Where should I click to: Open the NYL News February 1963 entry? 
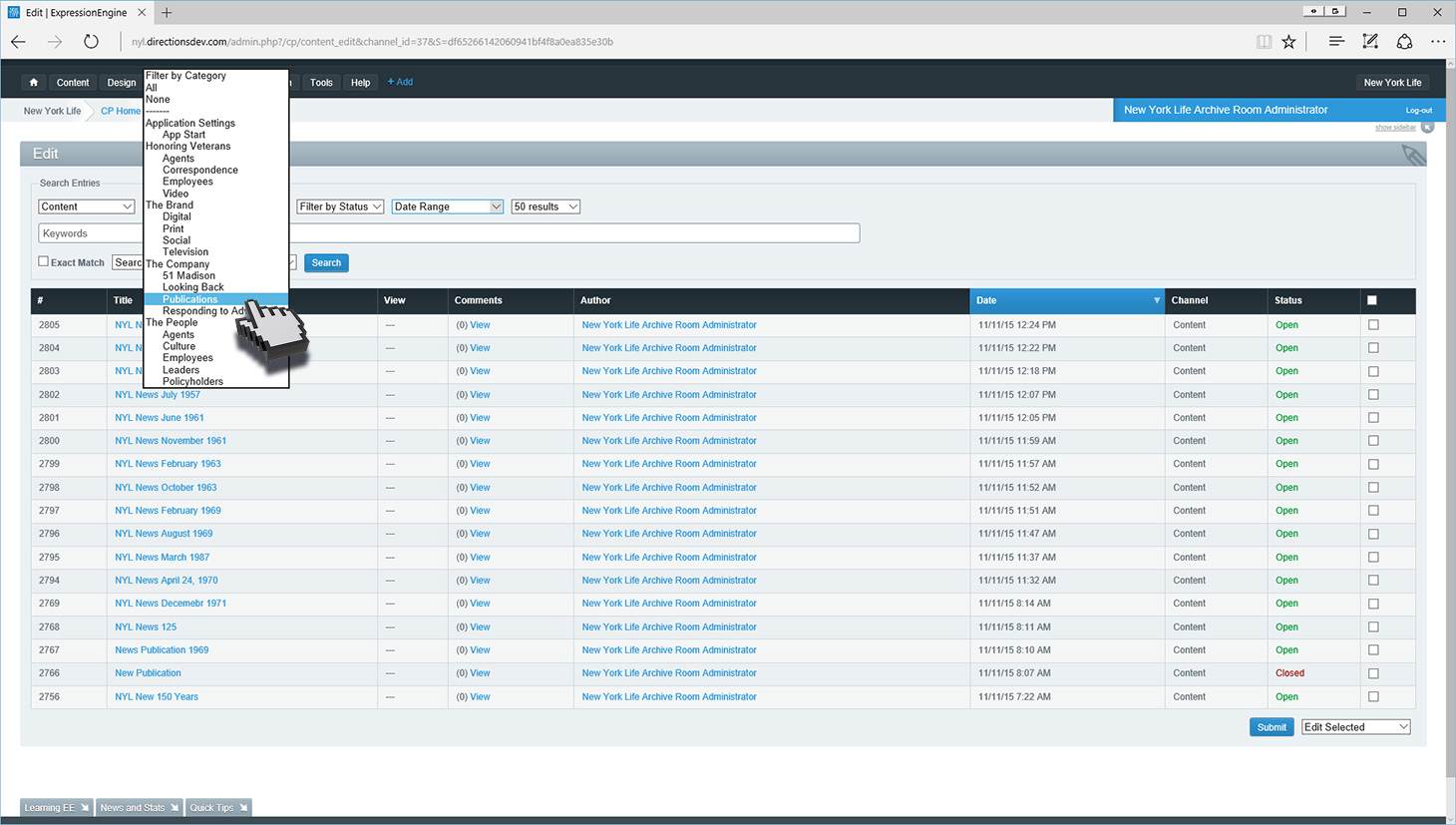[x=168, y=464]
